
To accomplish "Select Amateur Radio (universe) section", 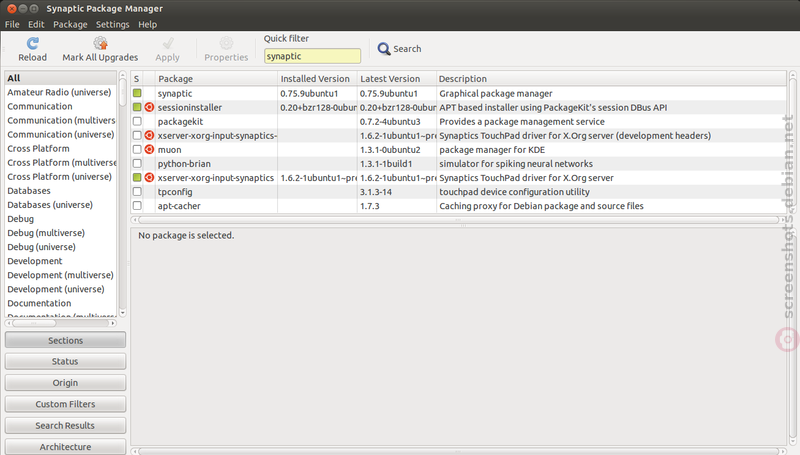I will (61, 92).
